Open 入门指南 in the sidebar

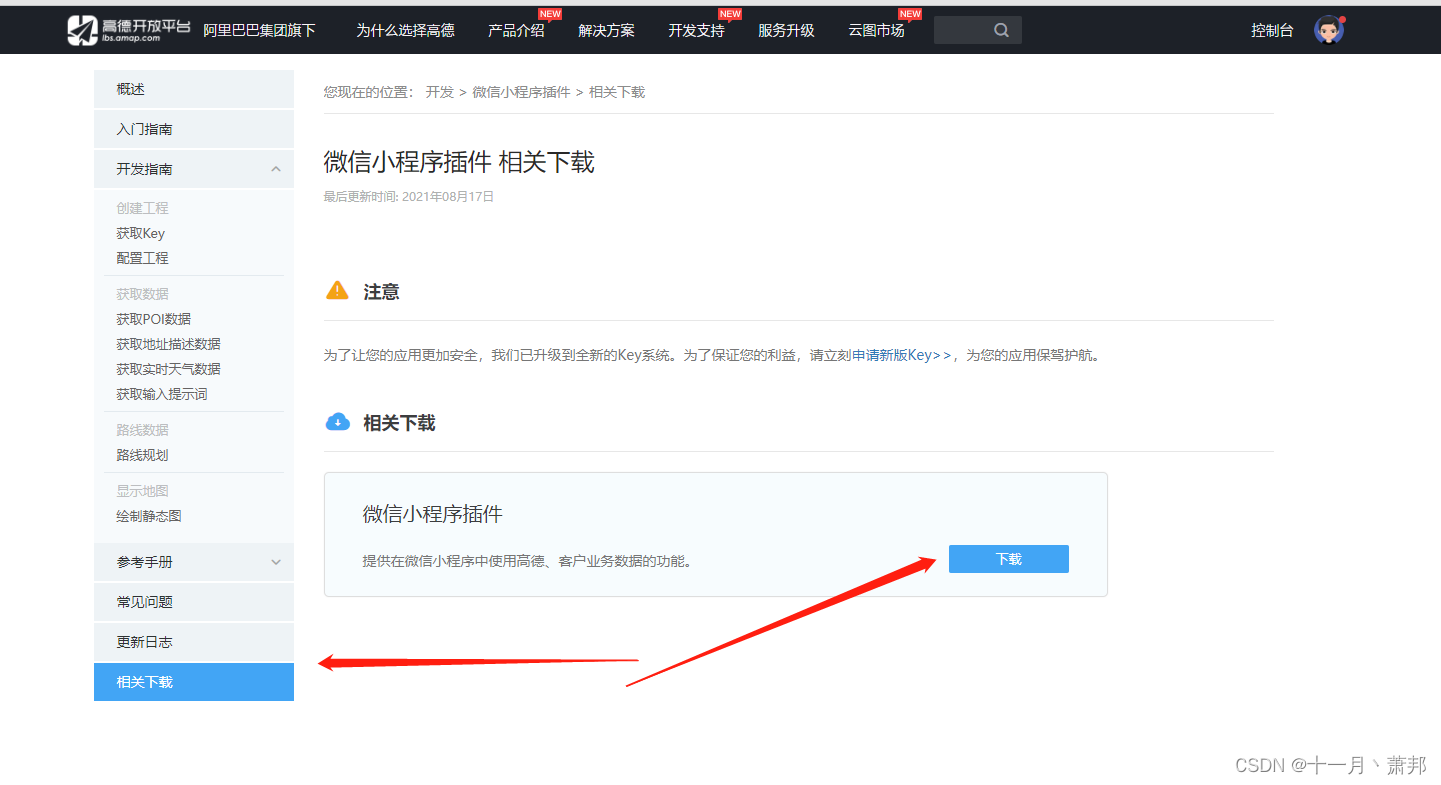click(194, 129)
